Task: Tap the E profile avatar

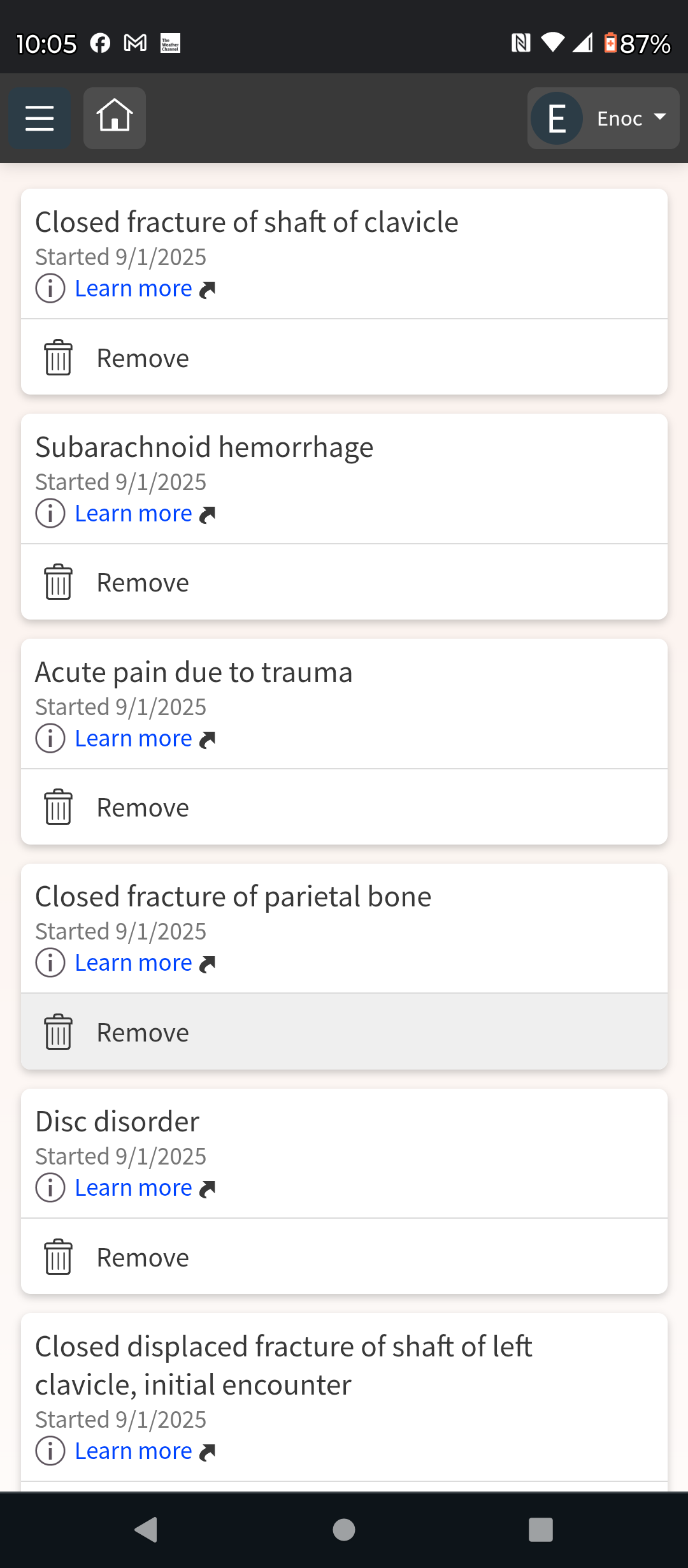Action: 557,119
